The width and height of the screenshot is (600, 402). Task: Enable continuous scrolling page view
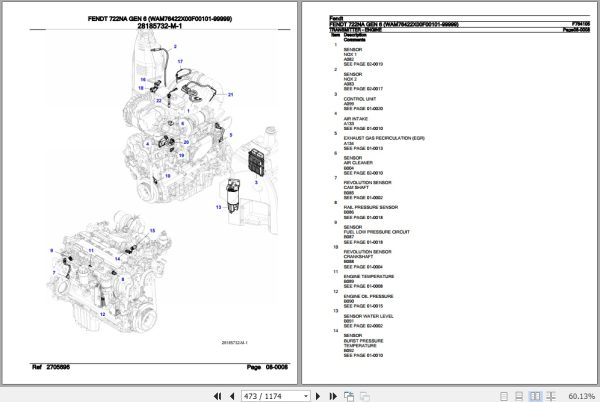(519, 396)
